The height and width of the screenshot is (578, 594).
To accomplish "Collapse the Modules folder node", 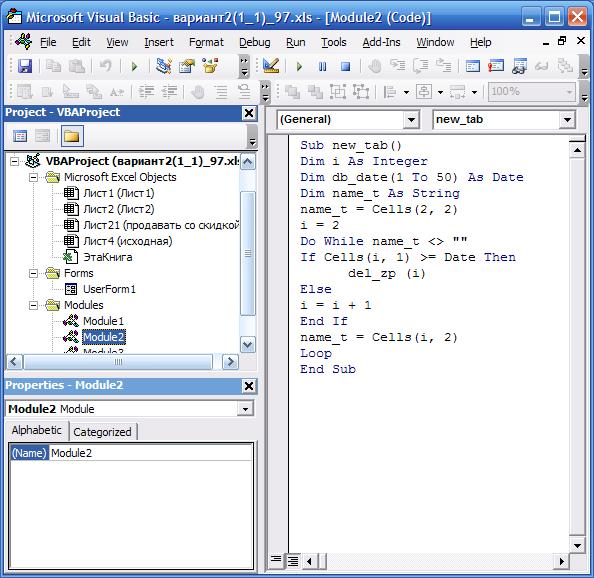I will point(33,305).
